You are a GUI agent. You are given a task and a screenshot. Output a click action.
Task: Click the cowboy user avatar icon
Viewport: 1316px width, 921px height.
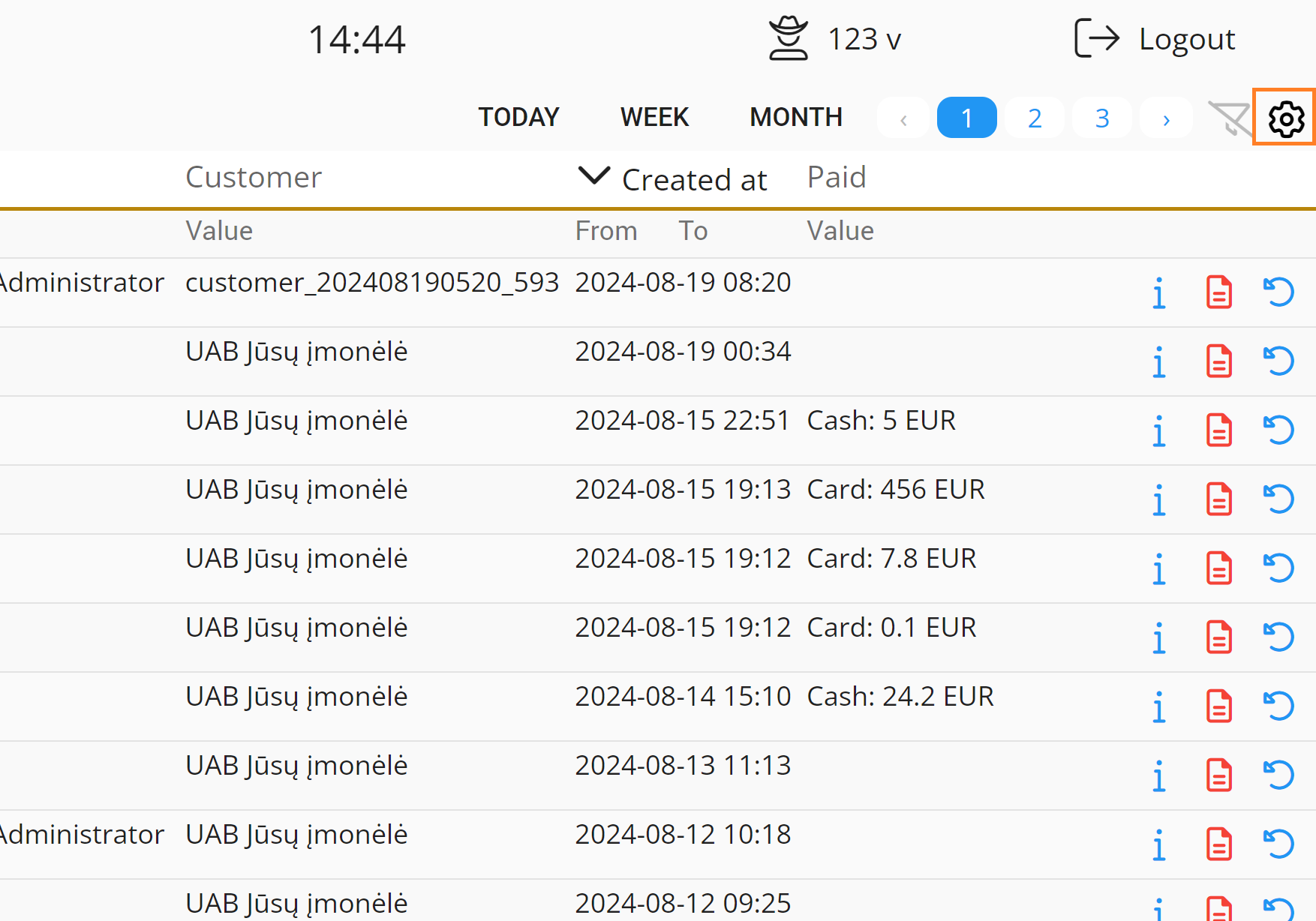coord(788,39)
